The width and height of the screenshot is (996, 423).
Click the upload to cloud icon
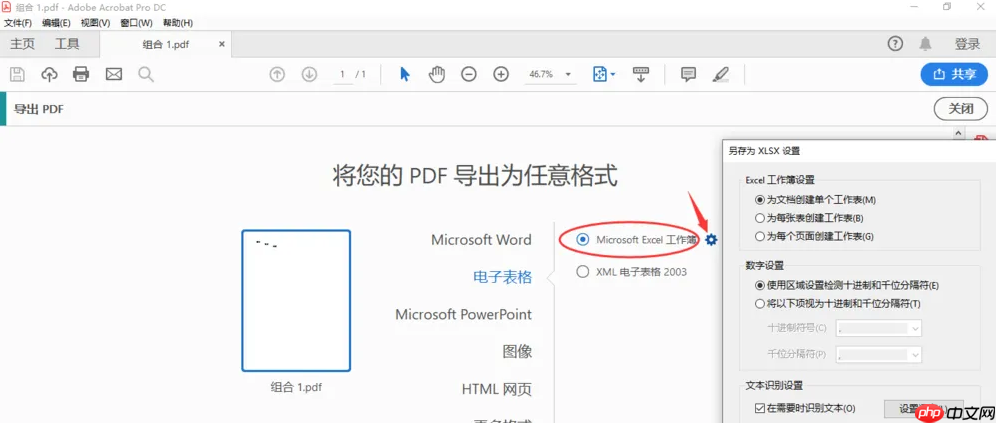(x=50, y=74)
